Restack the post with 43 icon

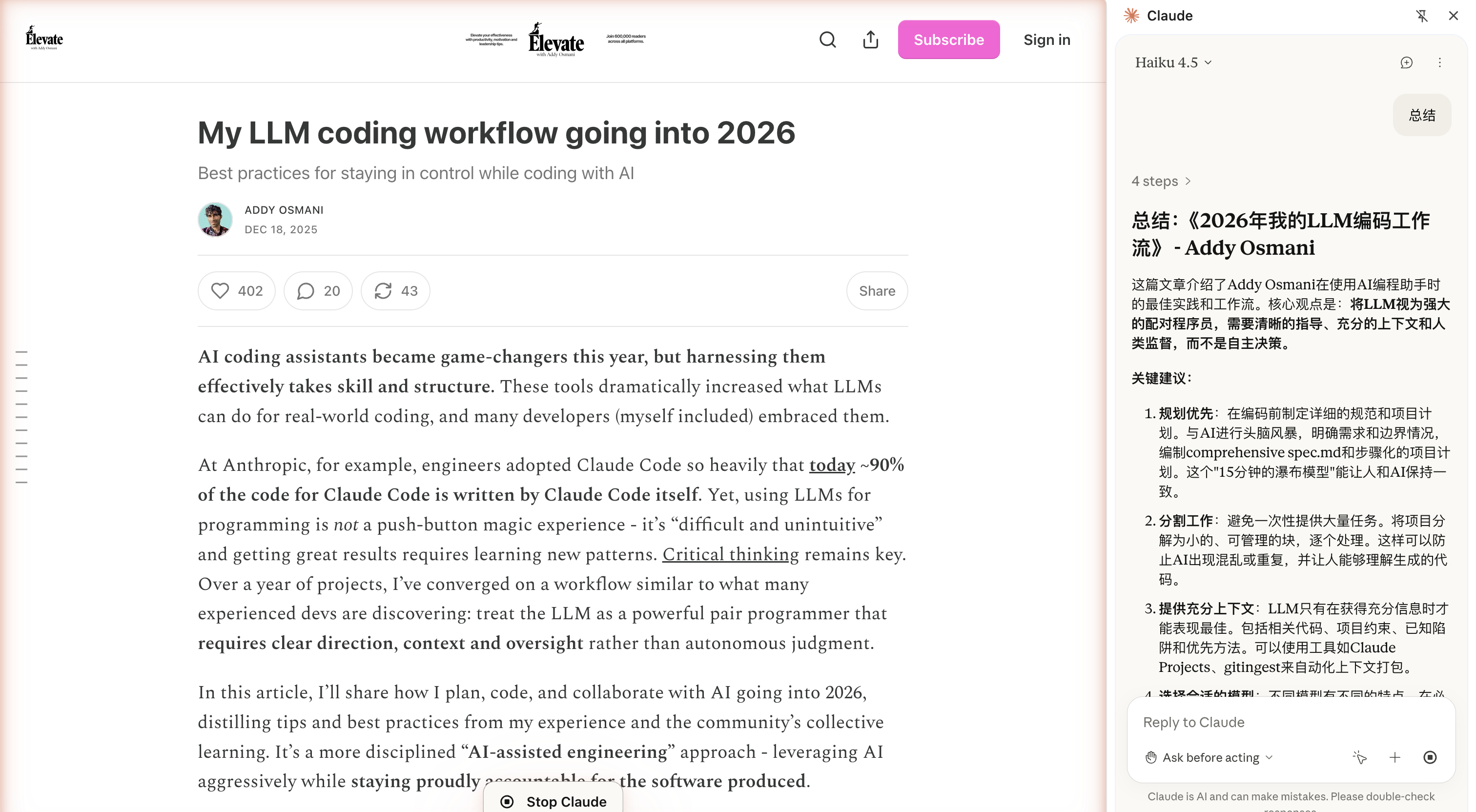tap(383, 290)
